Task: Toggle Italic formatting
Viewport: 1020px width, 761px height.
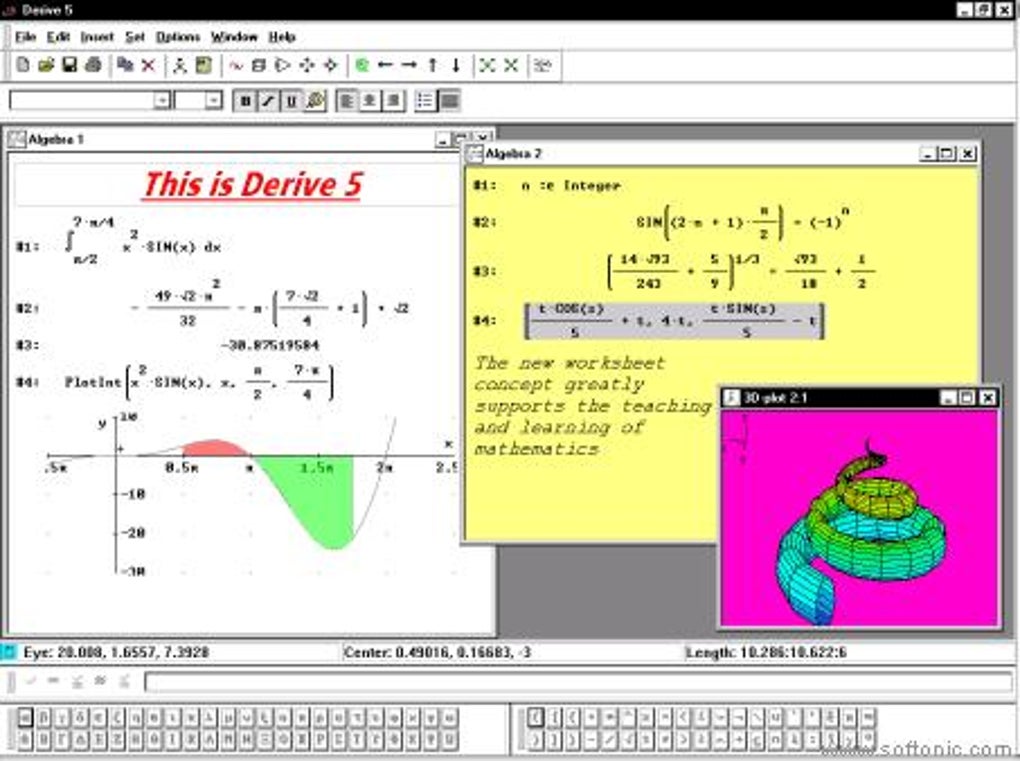Action: click(269, 101)
